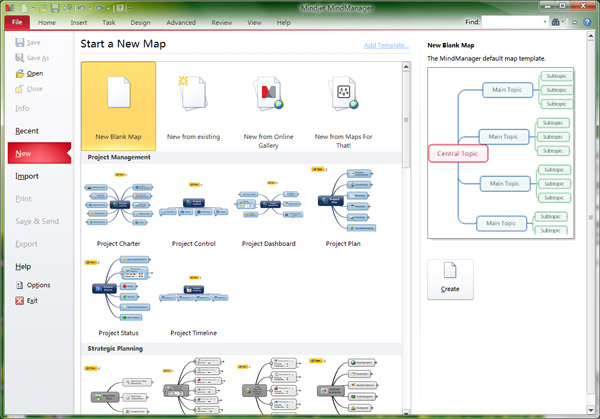Image resolution: width=600 pixels, height=419 pixels.
Task: Select Export in the backstage sidebar
Action: (26, 244)
